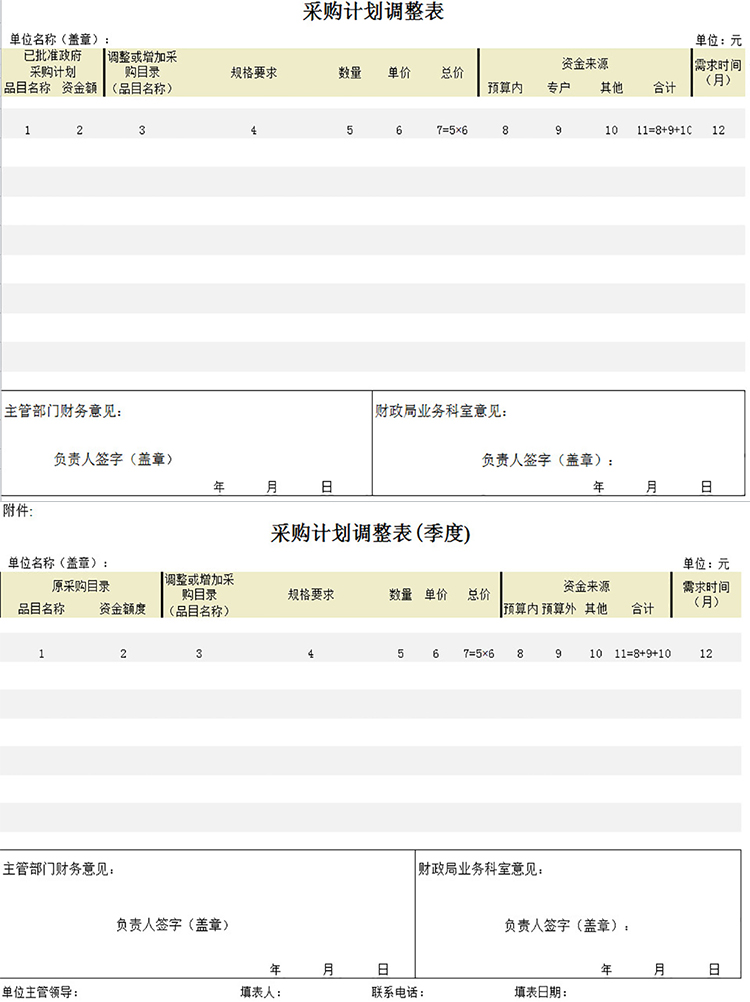Select 11=8+9+10 cell in quarterly table

(x=642, y=654)
